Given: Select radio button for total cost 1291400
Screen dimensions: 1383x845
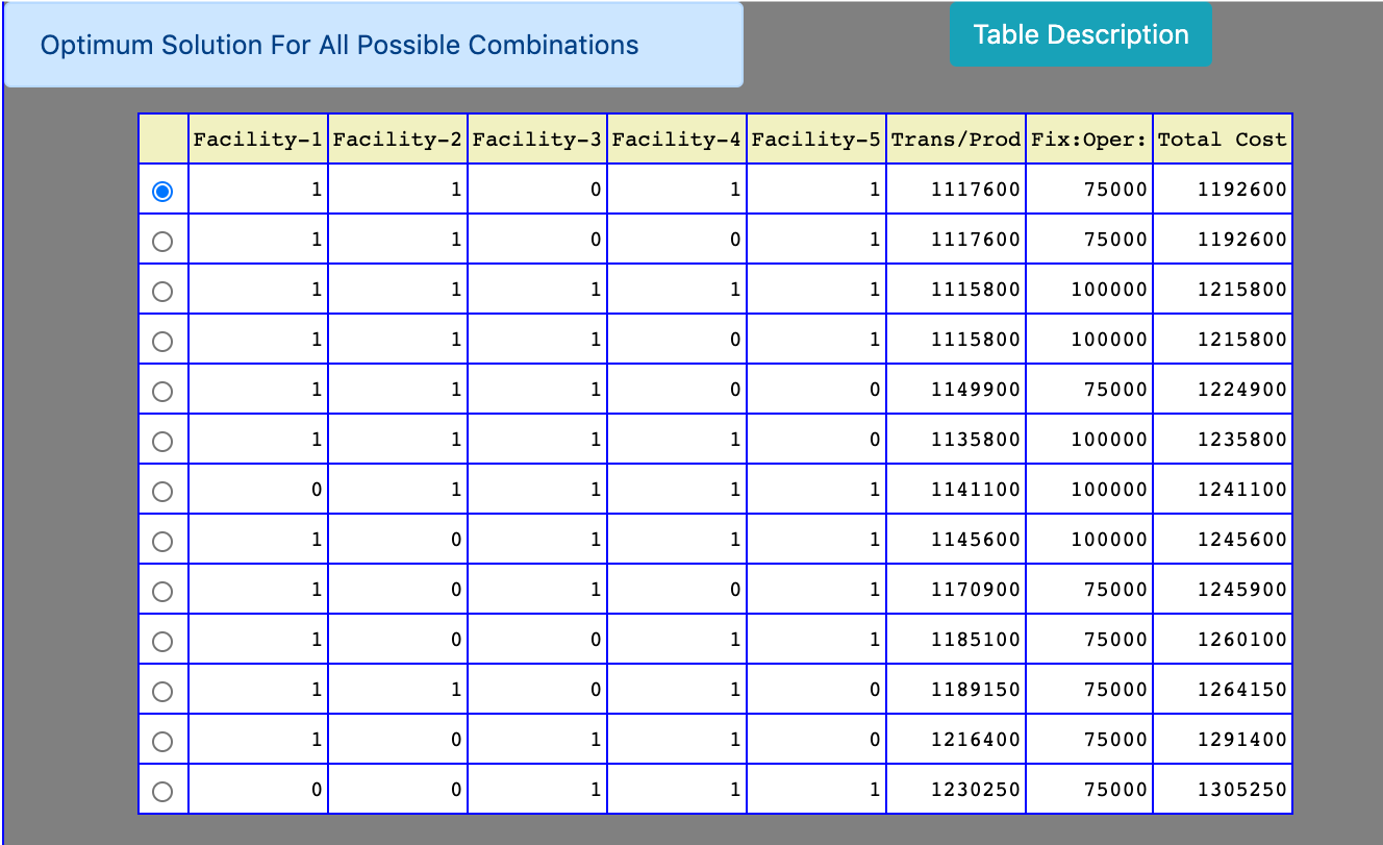Looking at the screenshot, I should point(162,741).
